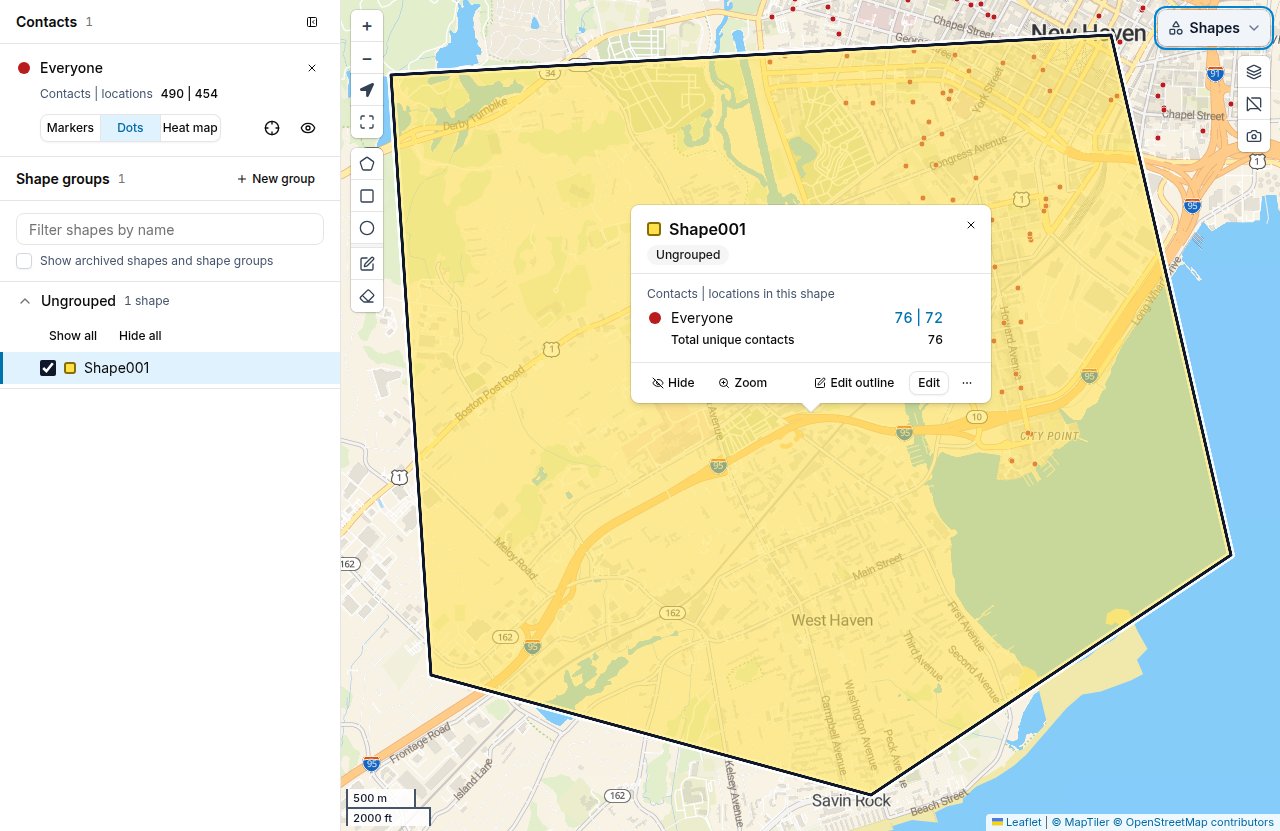Screen dimensions: 1280x831
Task: Collapse the Ungrouped shapes section
Action: tap(25, 301)
